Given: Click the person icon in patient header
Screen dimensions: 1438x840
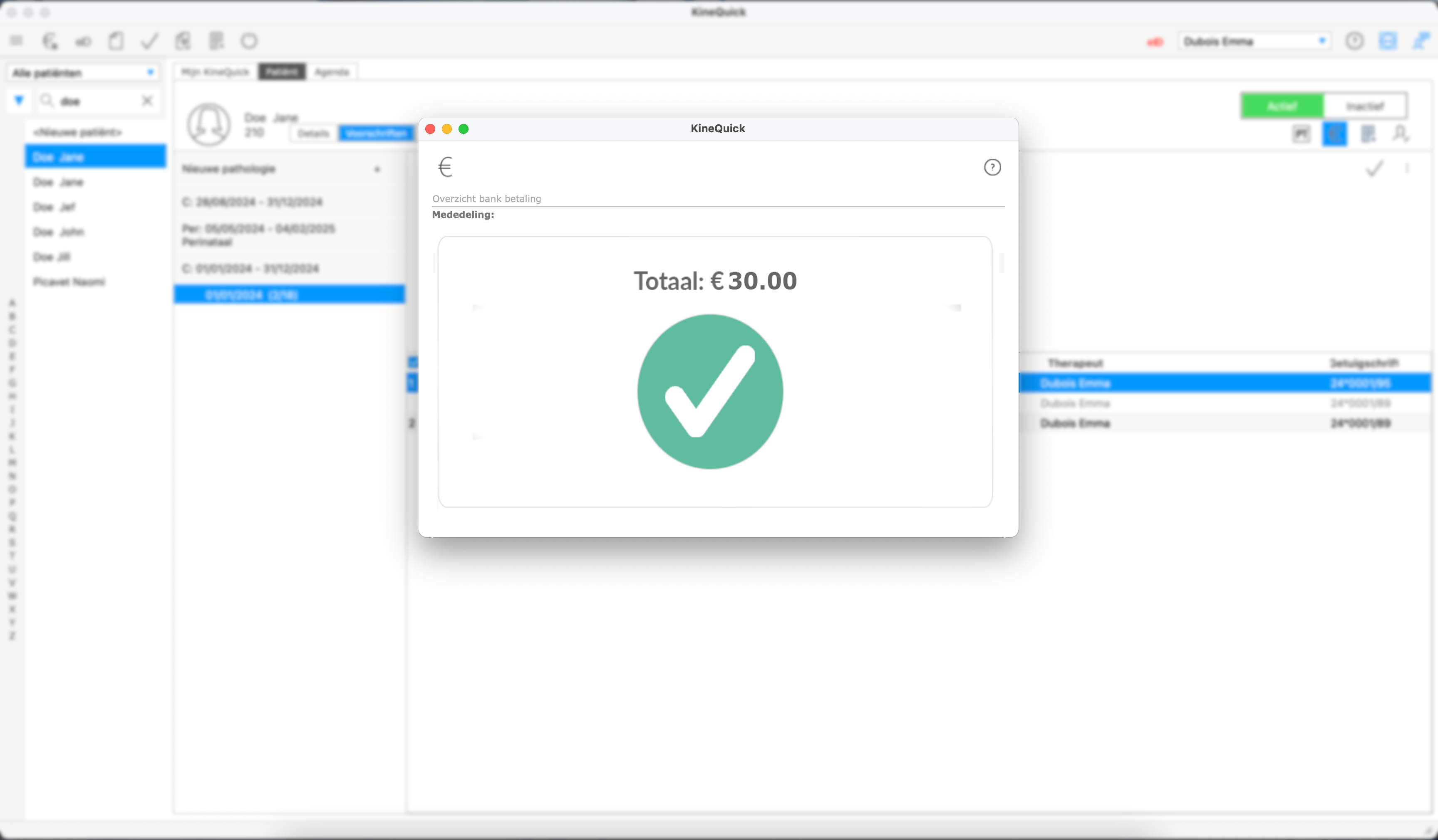Looking at the screenshot, I should tap(1401, 135).
